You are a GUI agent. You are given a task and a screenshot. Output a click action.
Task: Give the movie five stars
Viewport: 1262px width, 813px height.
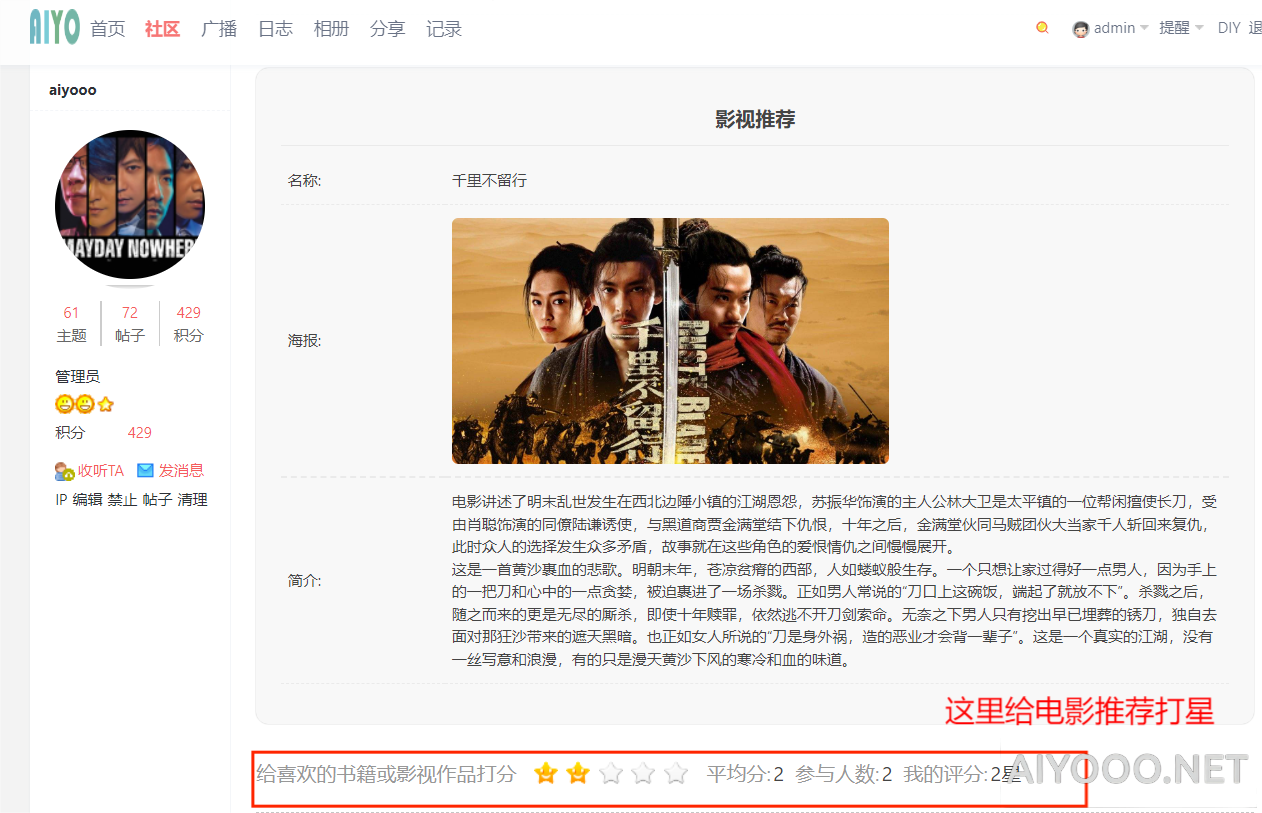(x=677, y=773)
